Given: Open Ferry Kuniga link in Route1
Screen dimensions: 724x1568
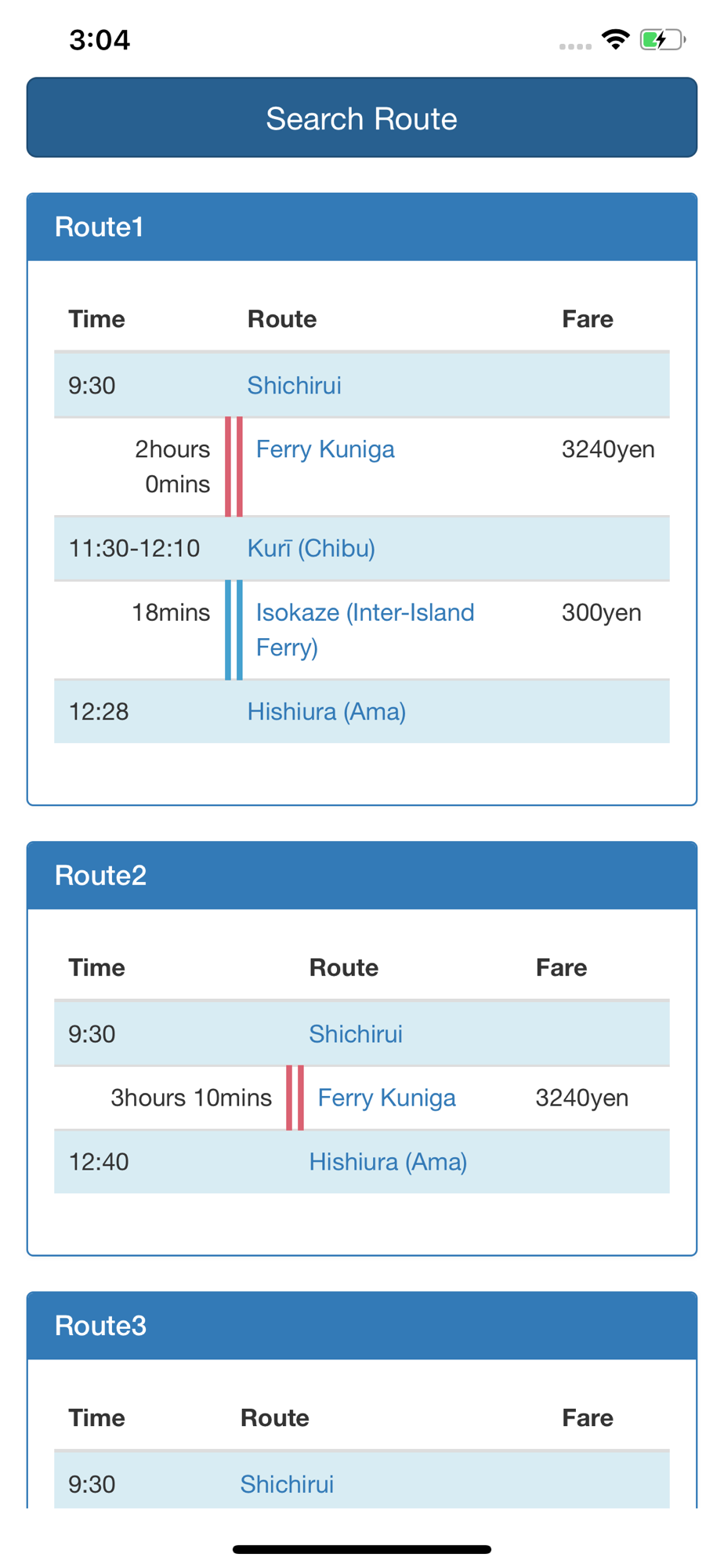Looking at the screenshot, I should [x=325, y=449].
